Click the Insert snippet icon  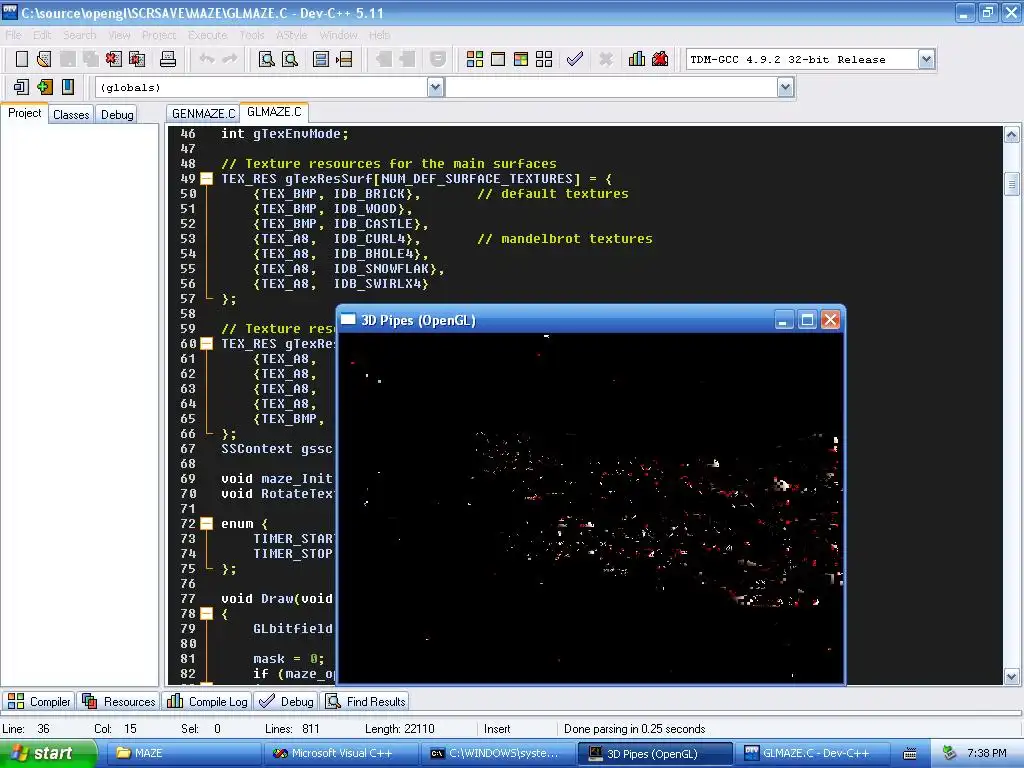[21, 87]
